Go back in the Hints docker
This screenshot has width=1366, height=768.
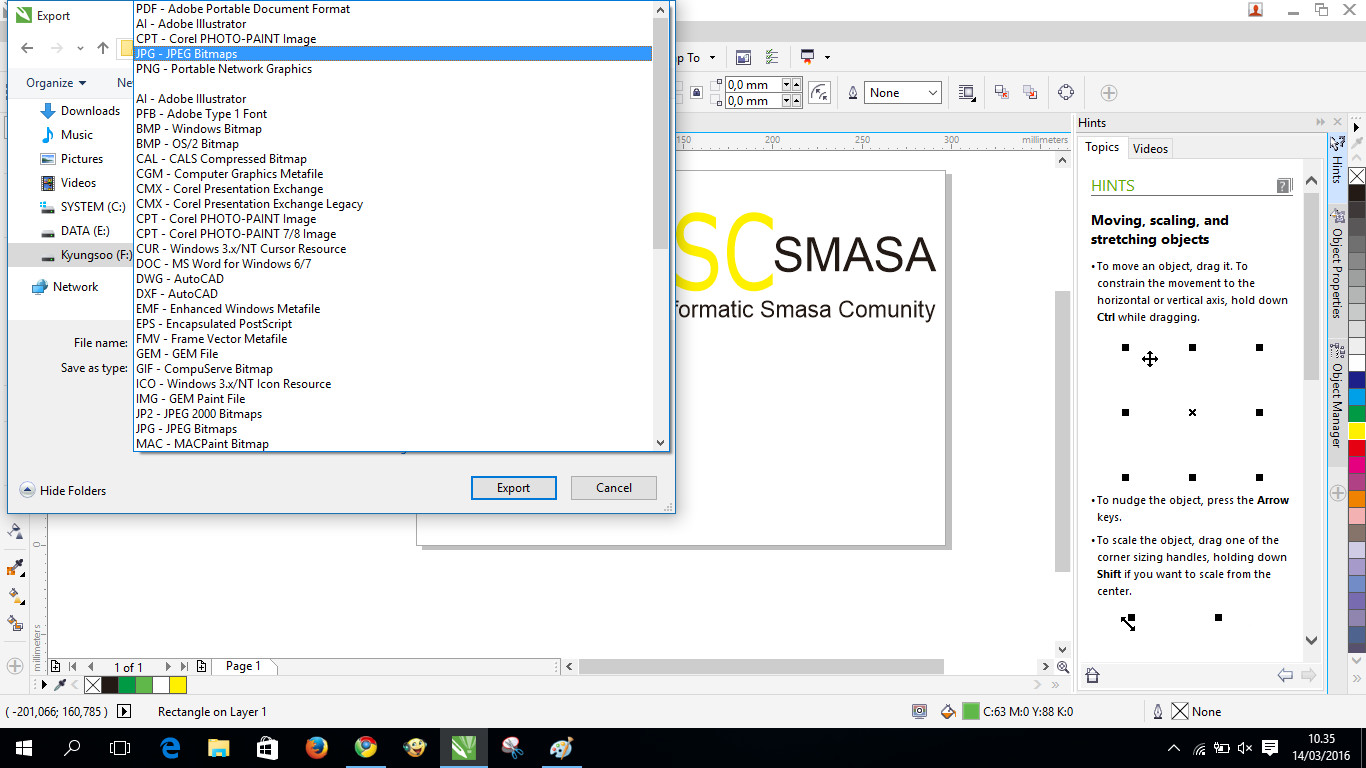tap(1285, 676)
